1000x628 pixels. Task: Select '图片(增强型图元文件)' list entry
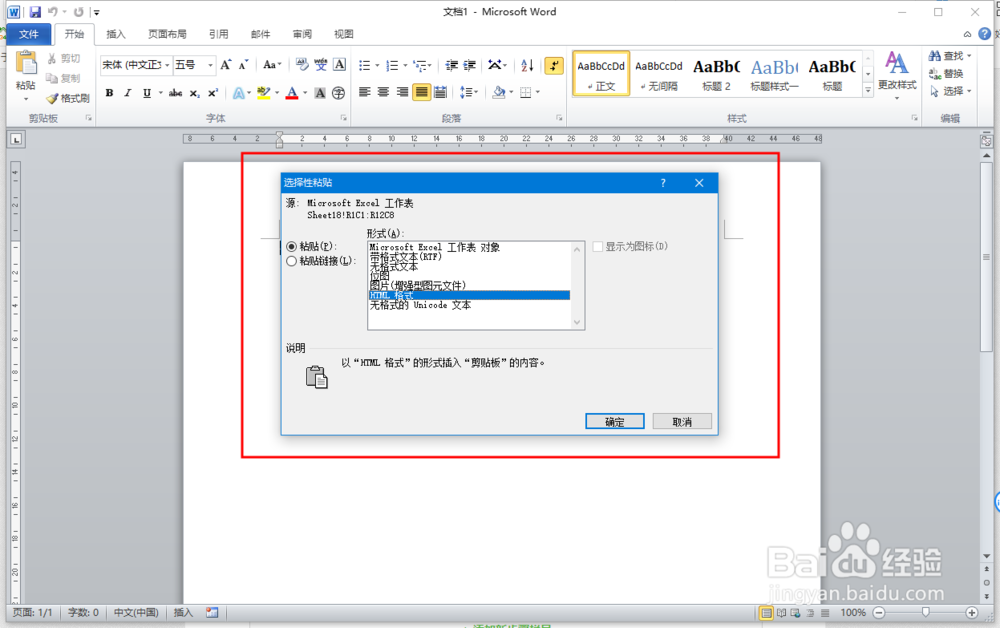469,286
